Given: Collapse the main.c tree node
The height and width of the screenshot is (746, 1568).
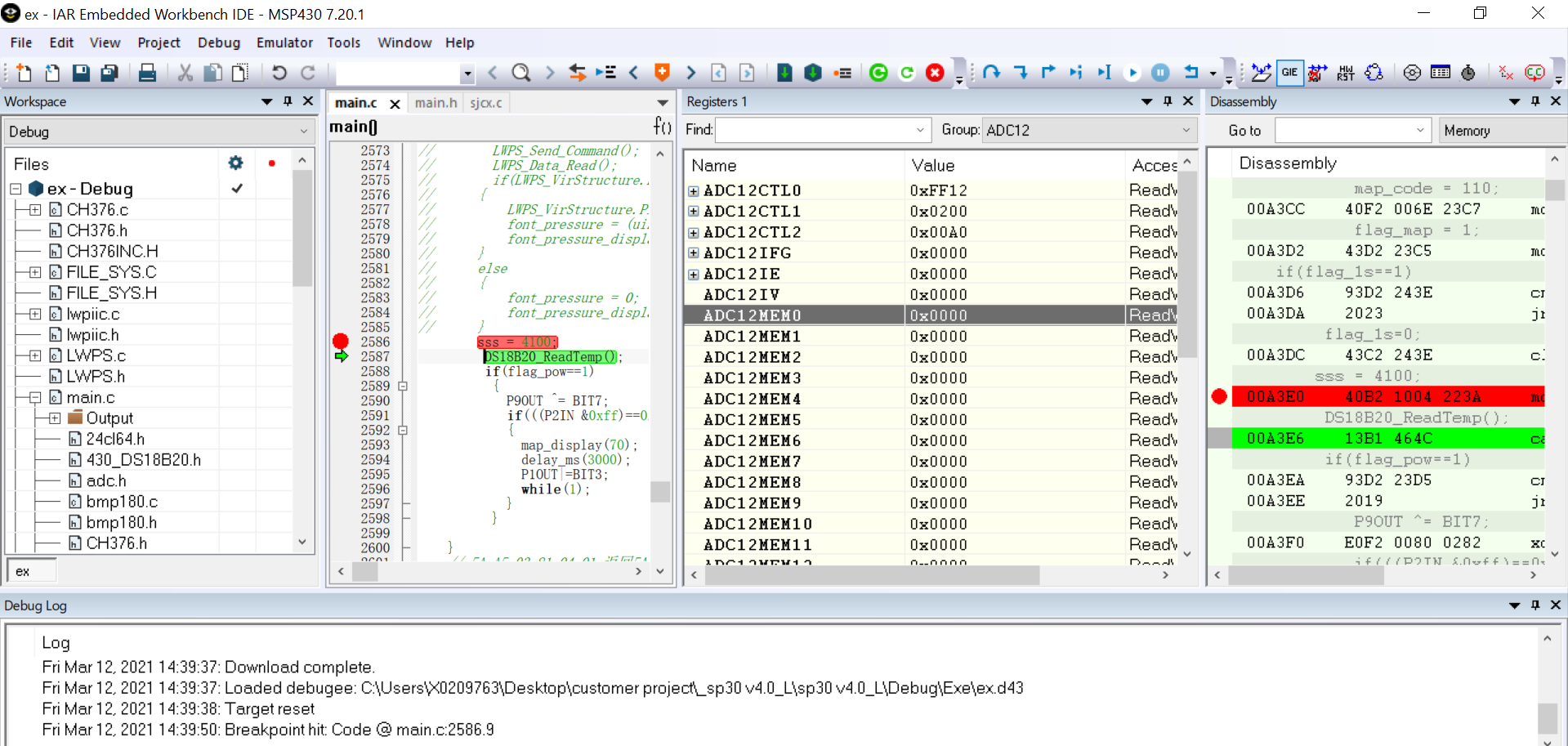Looking at the screenshot, I should 35,397.
